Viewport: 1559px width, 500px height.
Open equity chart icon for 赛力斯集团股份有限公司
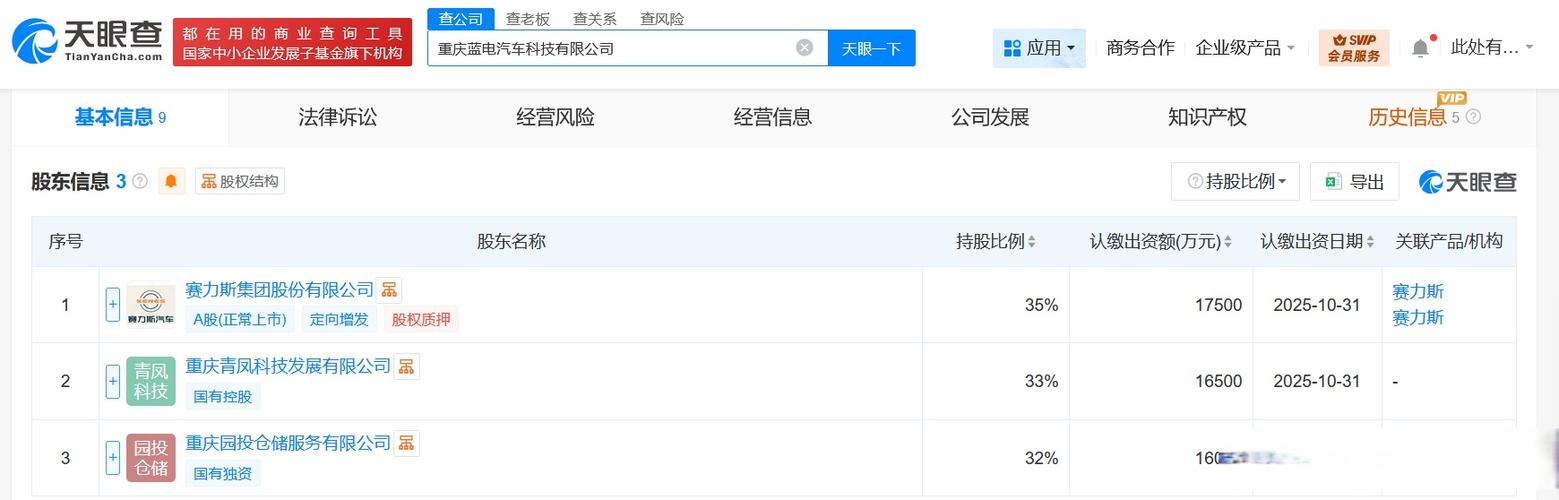(389, 290)
